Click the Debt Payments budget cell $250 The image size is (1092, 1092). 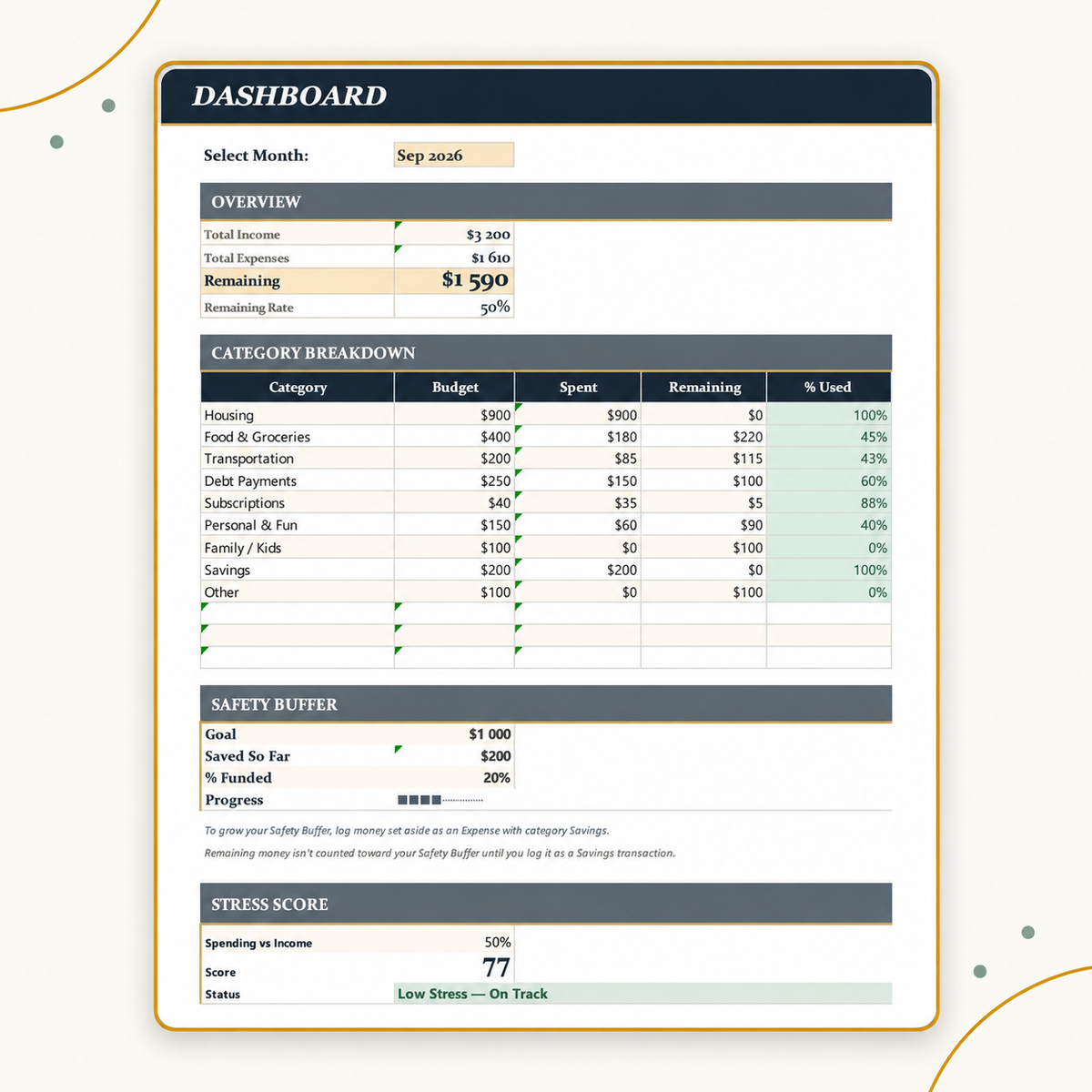(454, 480)
